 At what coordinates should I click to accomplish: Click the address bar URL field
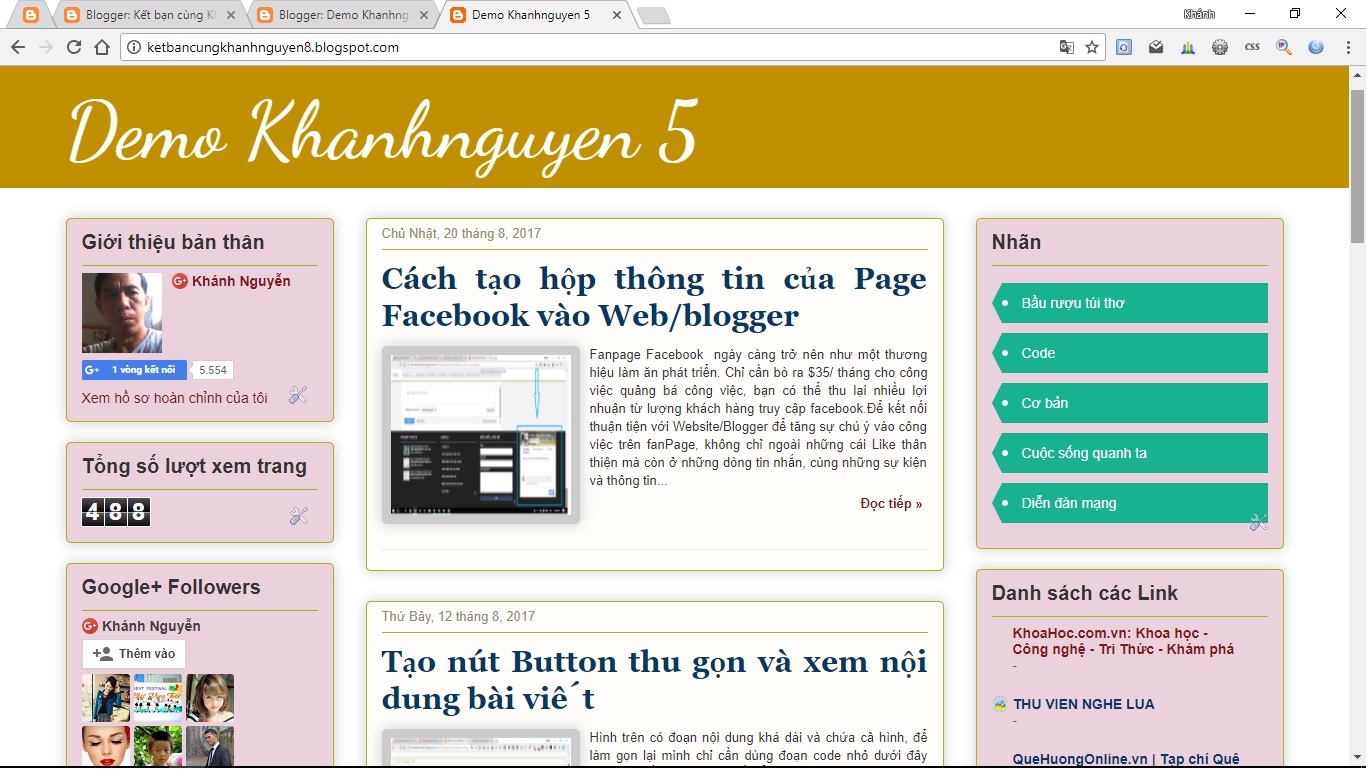point(600,47)
